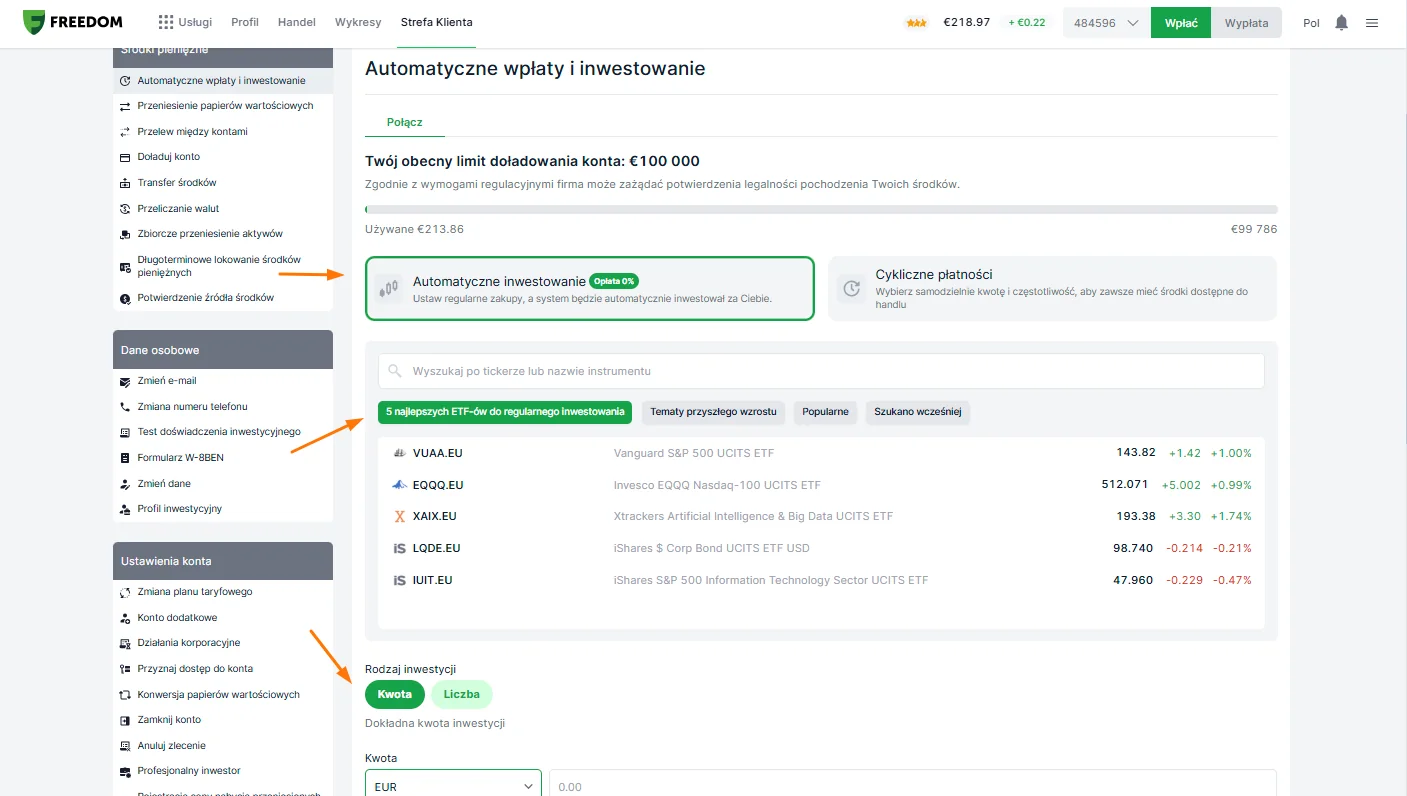This screenshot has width=1407, height=796.
Task: Click the search magnifier icon
Action: [x=395, y=371]
